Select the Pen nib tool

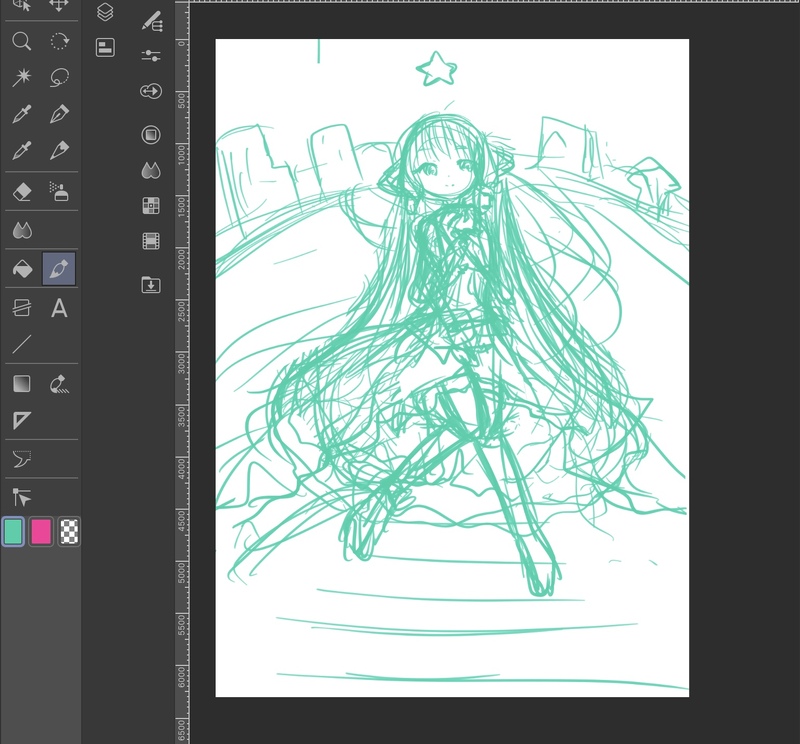(59, 114)
